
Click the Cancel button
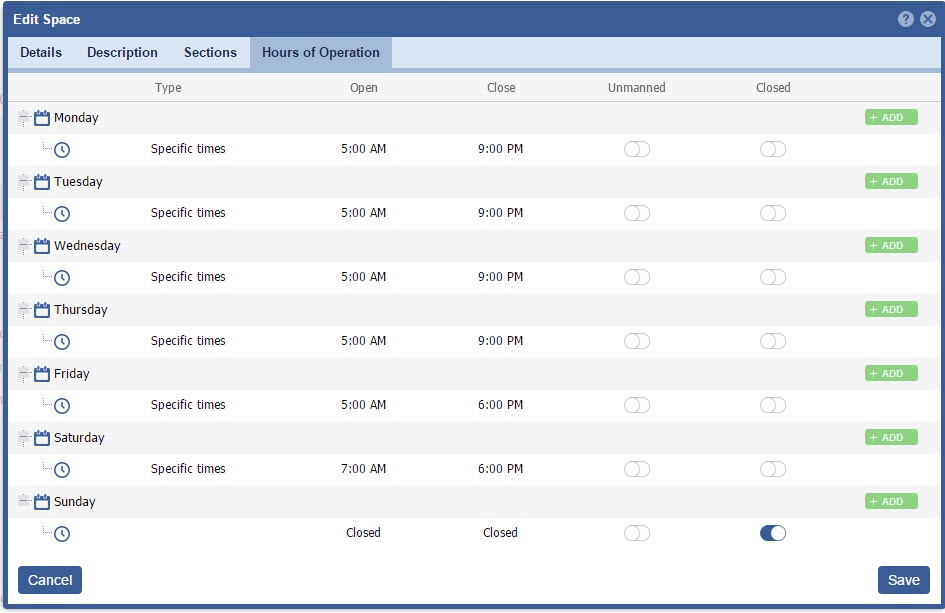click(50, 580)
